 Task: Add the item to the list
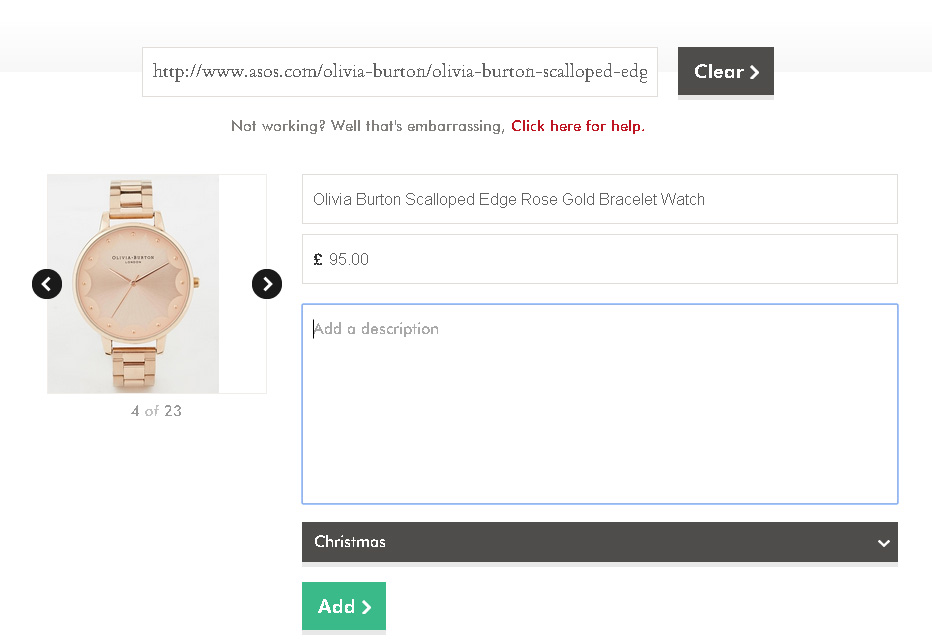click(x=344, y=606)
